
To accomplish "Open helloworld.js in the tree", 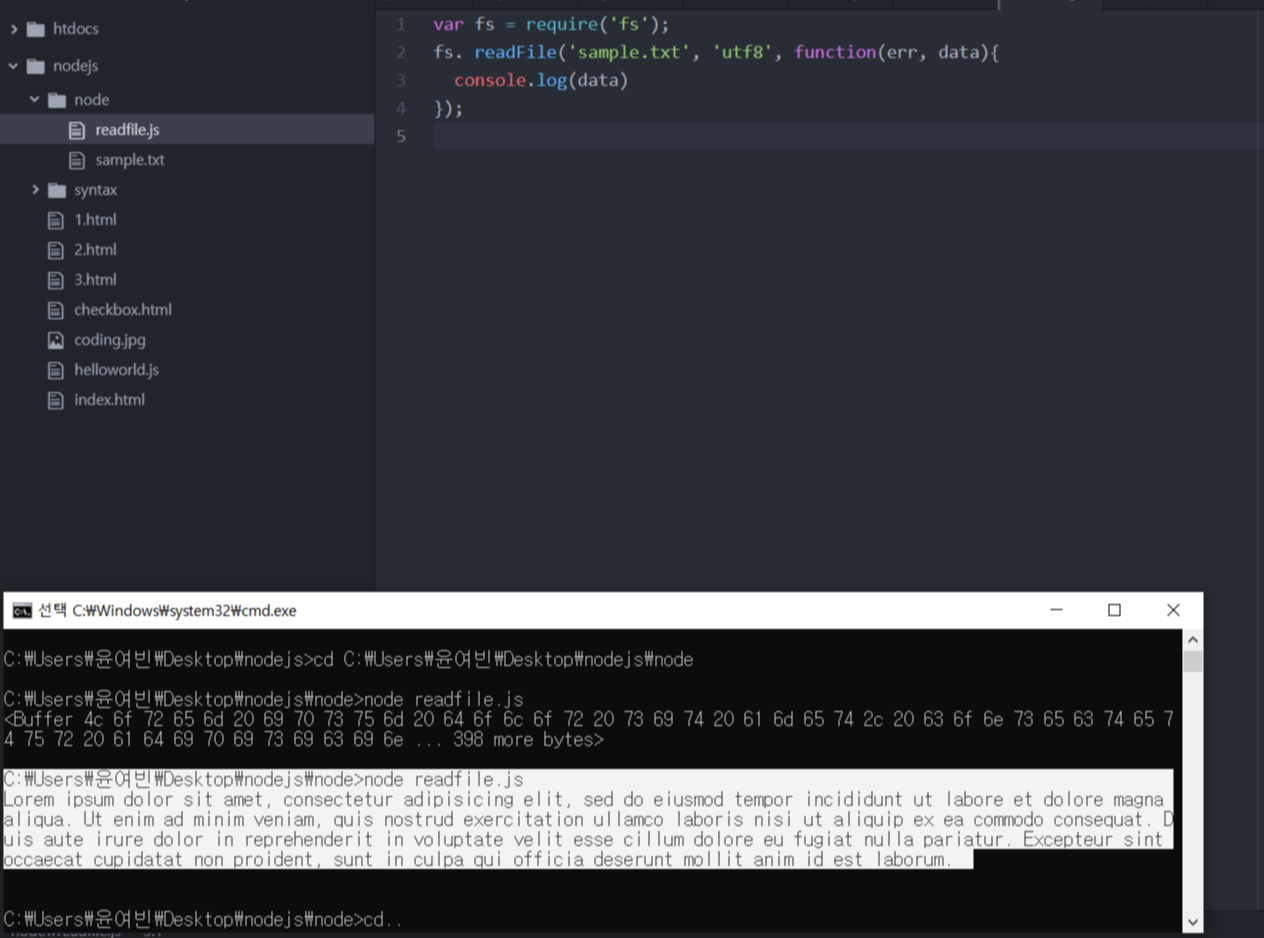I will click(116, 370).
